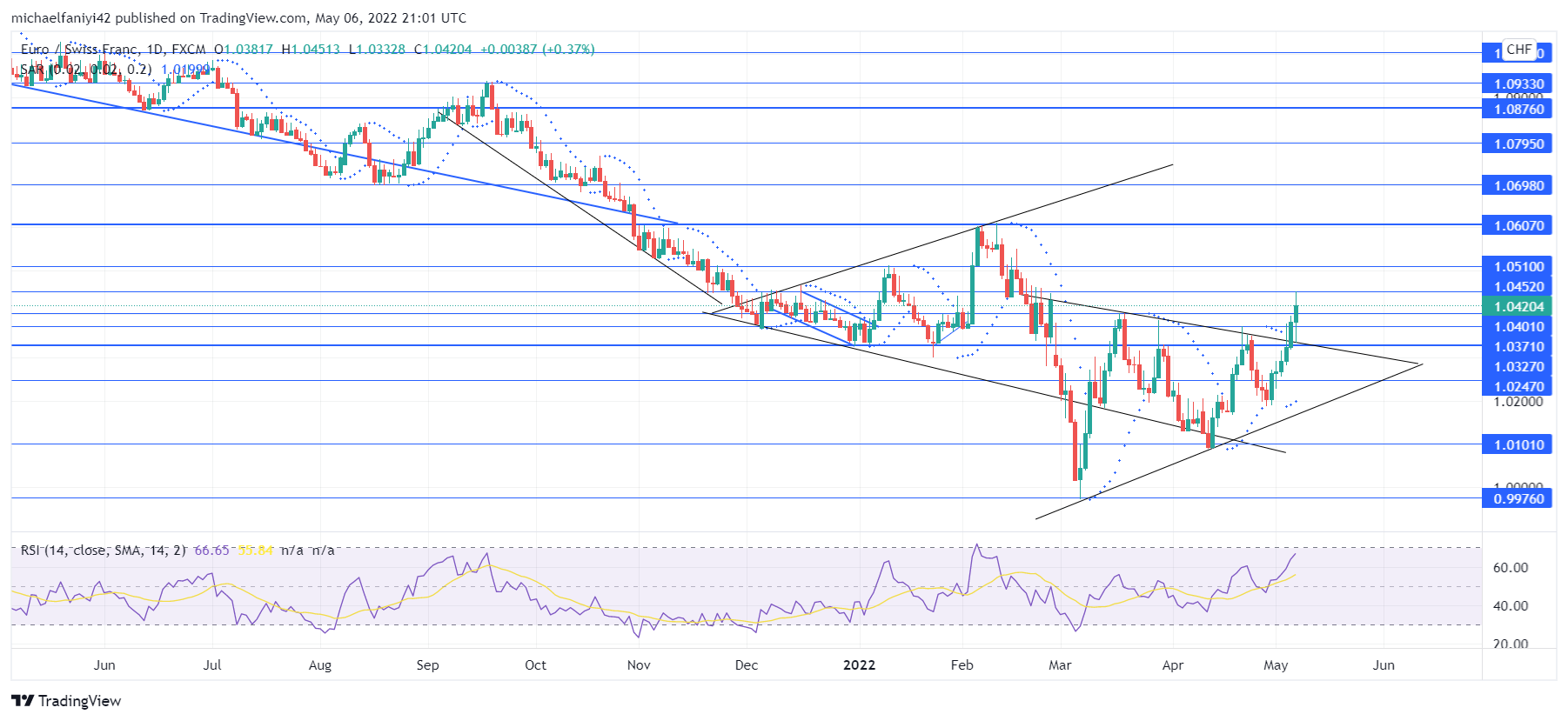The height and width of the screenshot is (721, 1568).
Task: Click the RSI indicator legend label
Action: (103, 551)
